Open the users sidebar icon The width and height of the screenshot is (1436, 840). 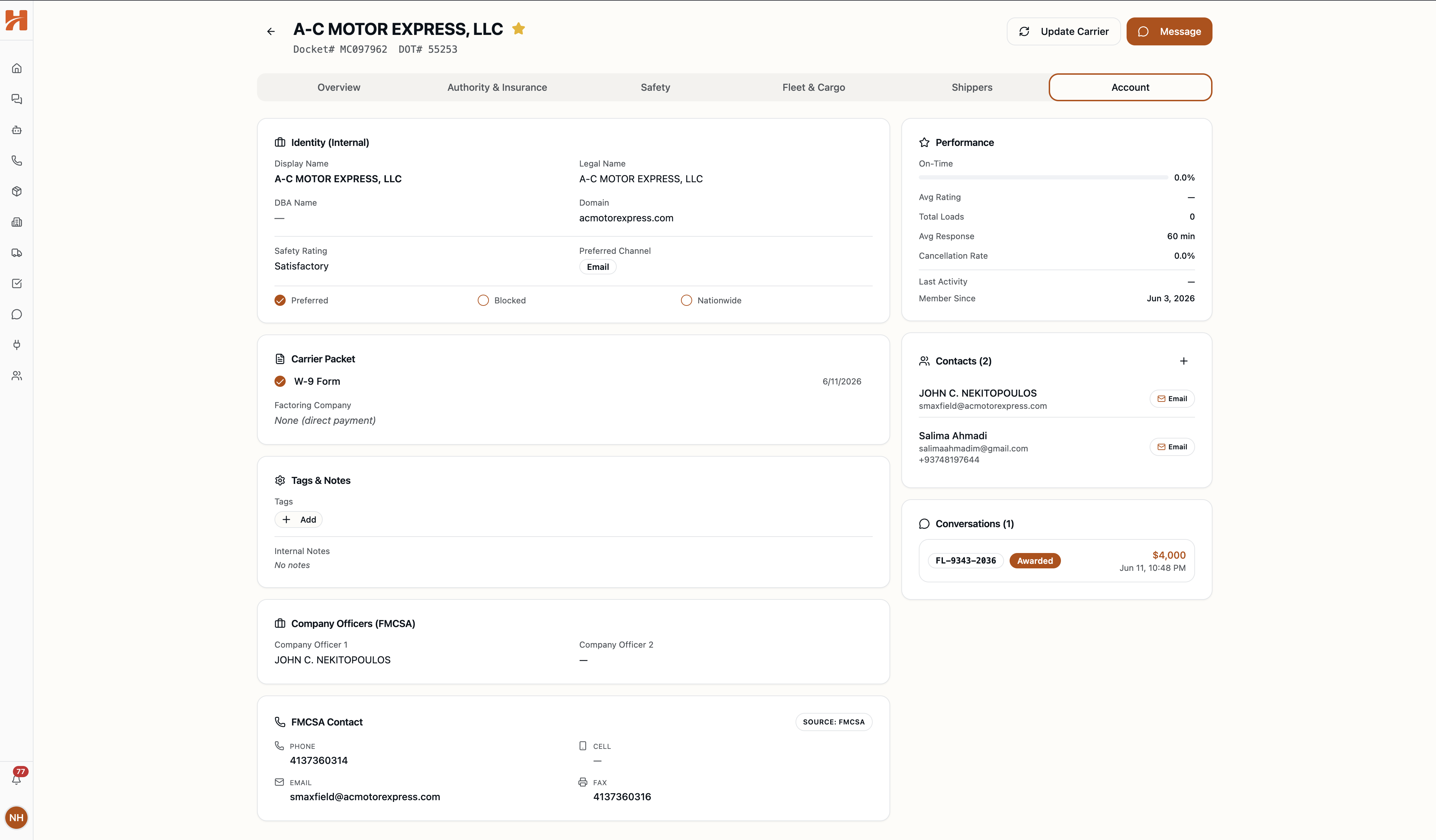coord(16,376)
